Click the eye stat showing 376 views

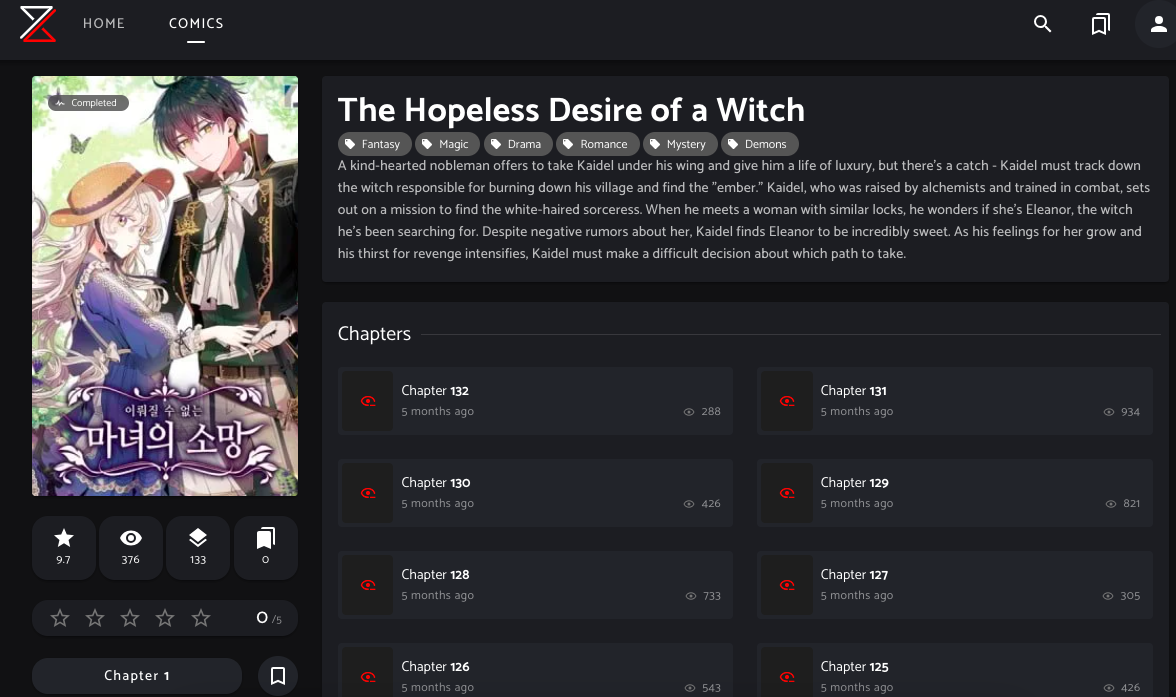[130, 547]
